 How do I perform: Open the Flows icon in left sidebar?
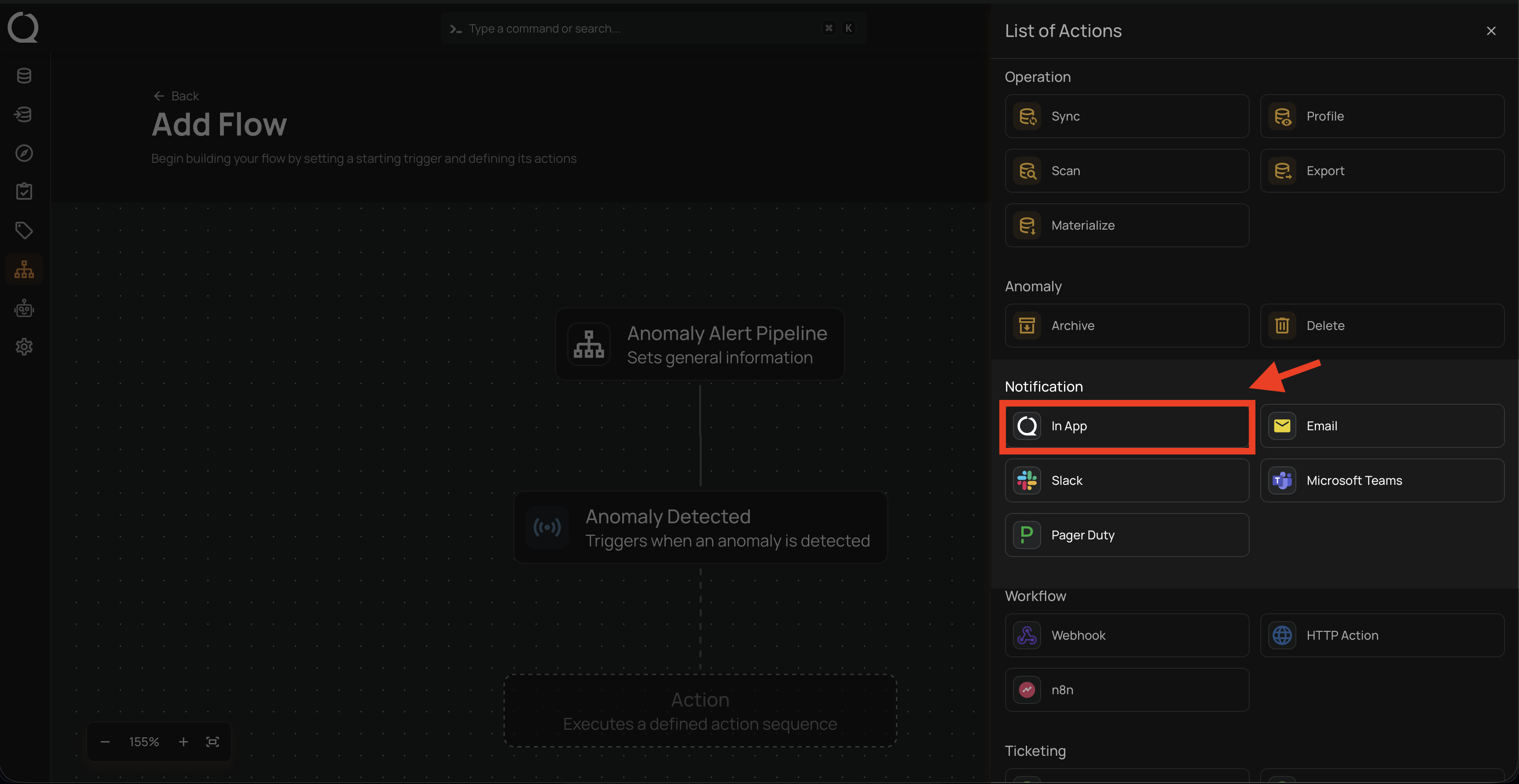click(24, 269)
